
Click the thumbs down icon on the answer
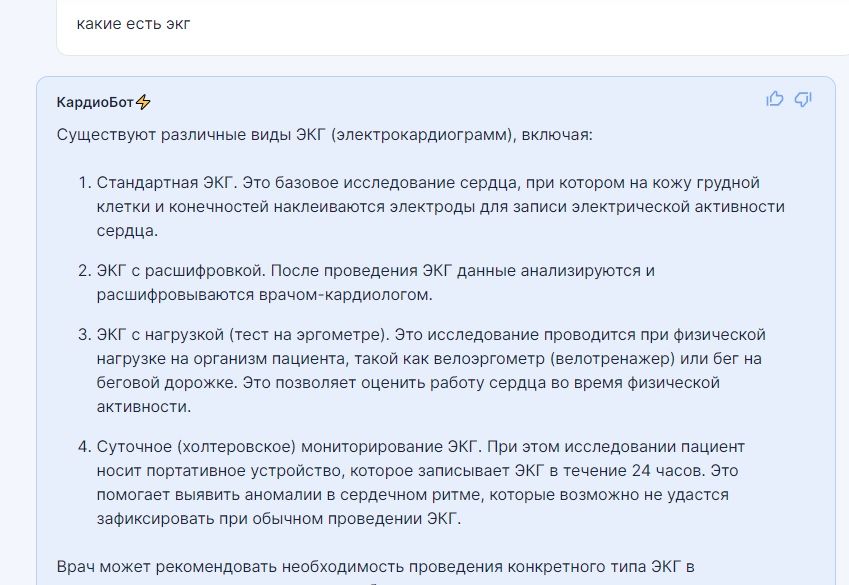(803, 99)
